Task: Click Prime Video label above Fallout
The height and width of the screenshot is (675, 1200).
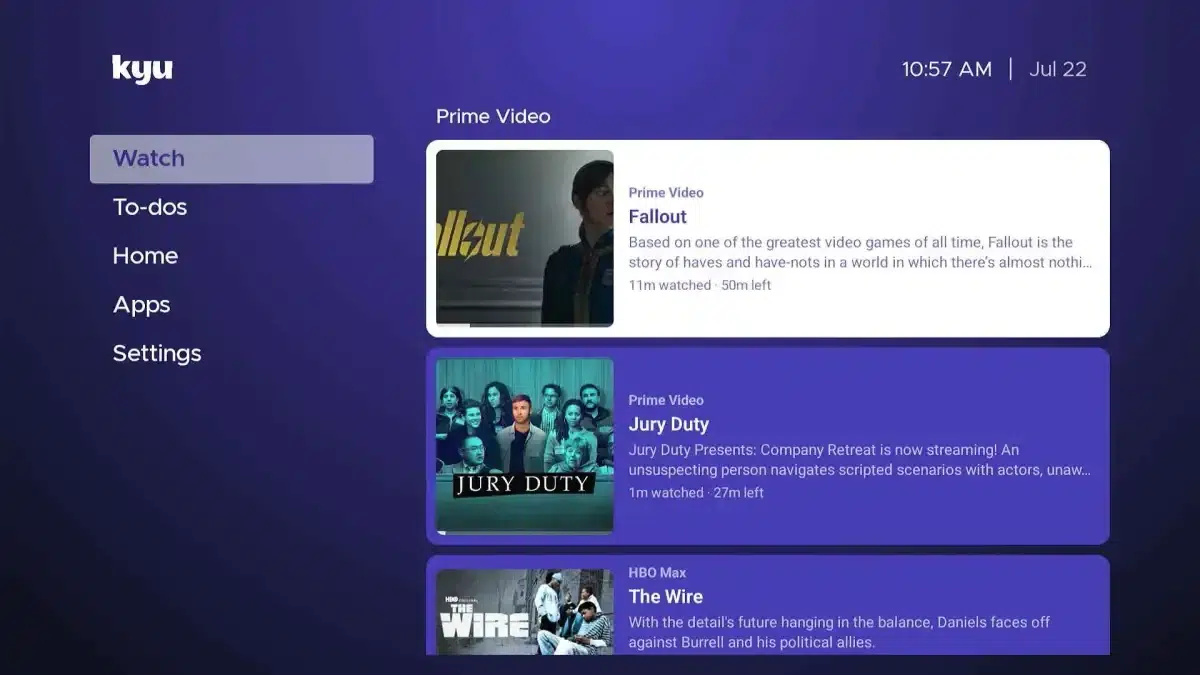Action: [666, 192]
